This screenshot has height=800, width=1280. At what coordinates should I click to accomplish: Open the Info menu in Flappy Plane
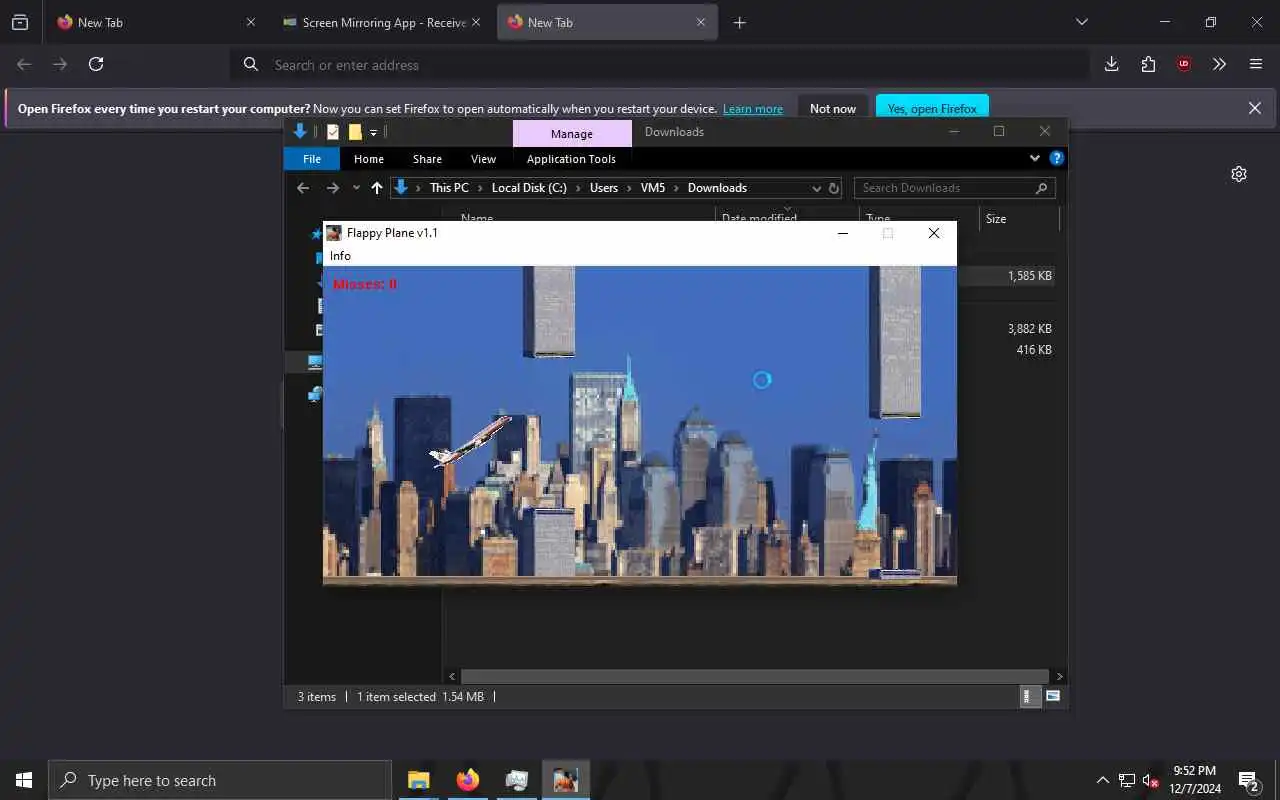tap(340, 256)
